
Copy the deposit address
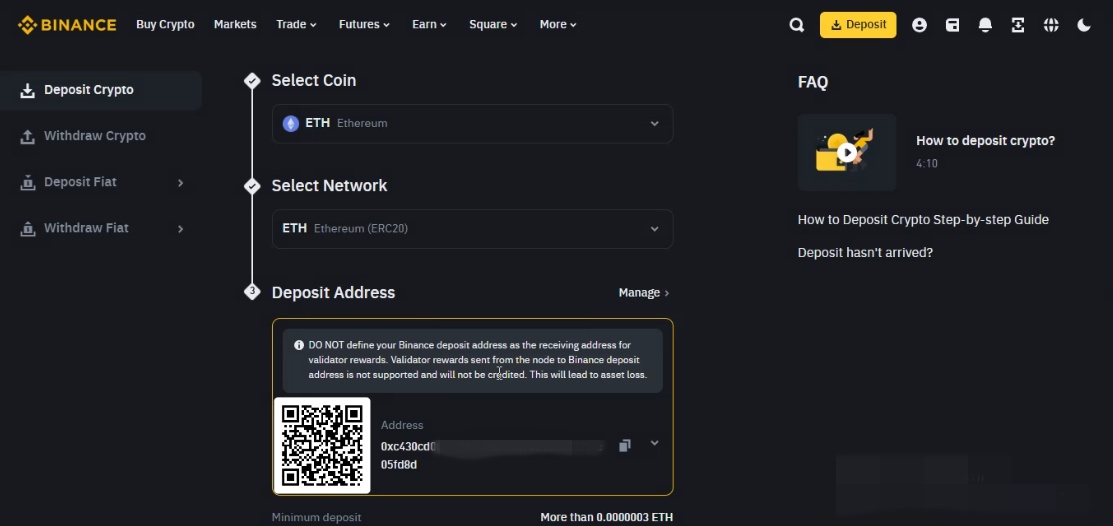coord(625,445)
